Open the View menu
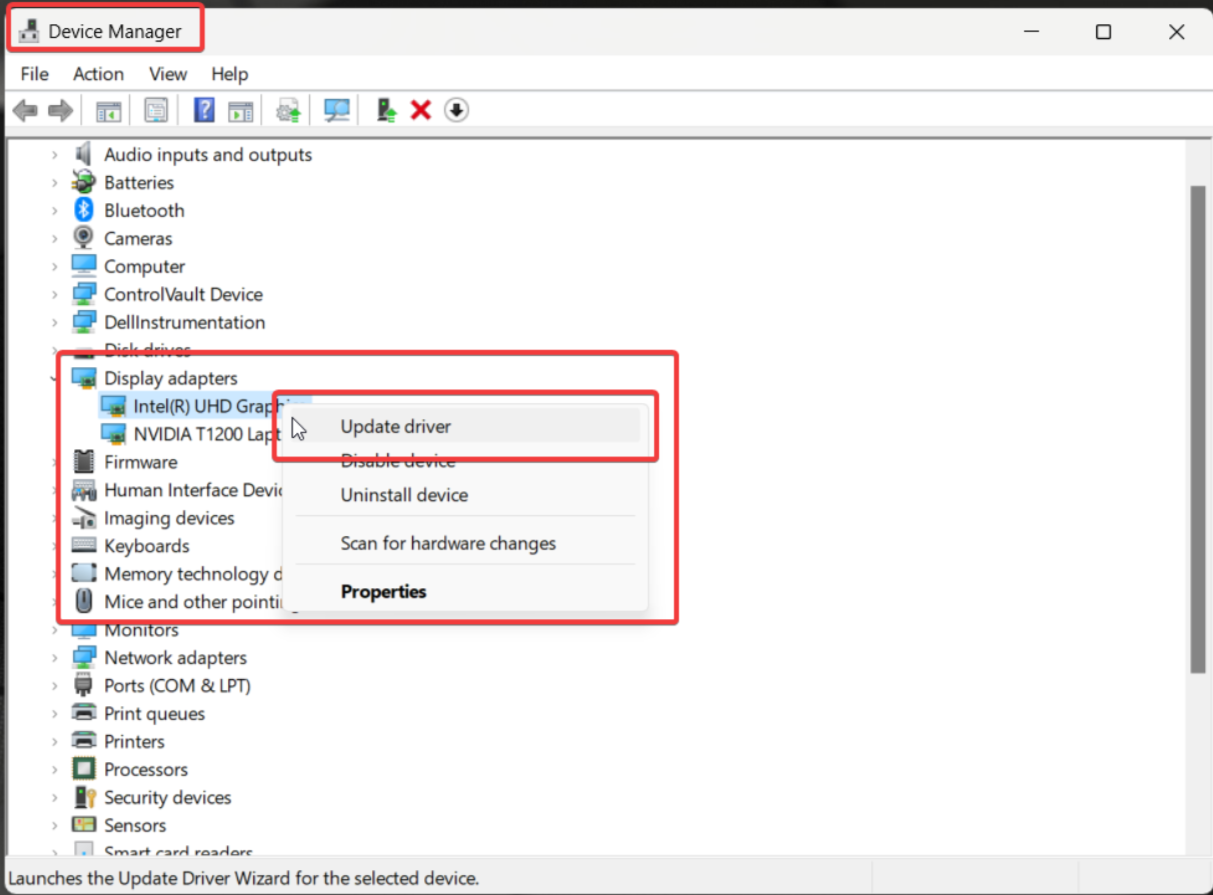This screenshot has height=895, width=1213. tap(168, 74)
